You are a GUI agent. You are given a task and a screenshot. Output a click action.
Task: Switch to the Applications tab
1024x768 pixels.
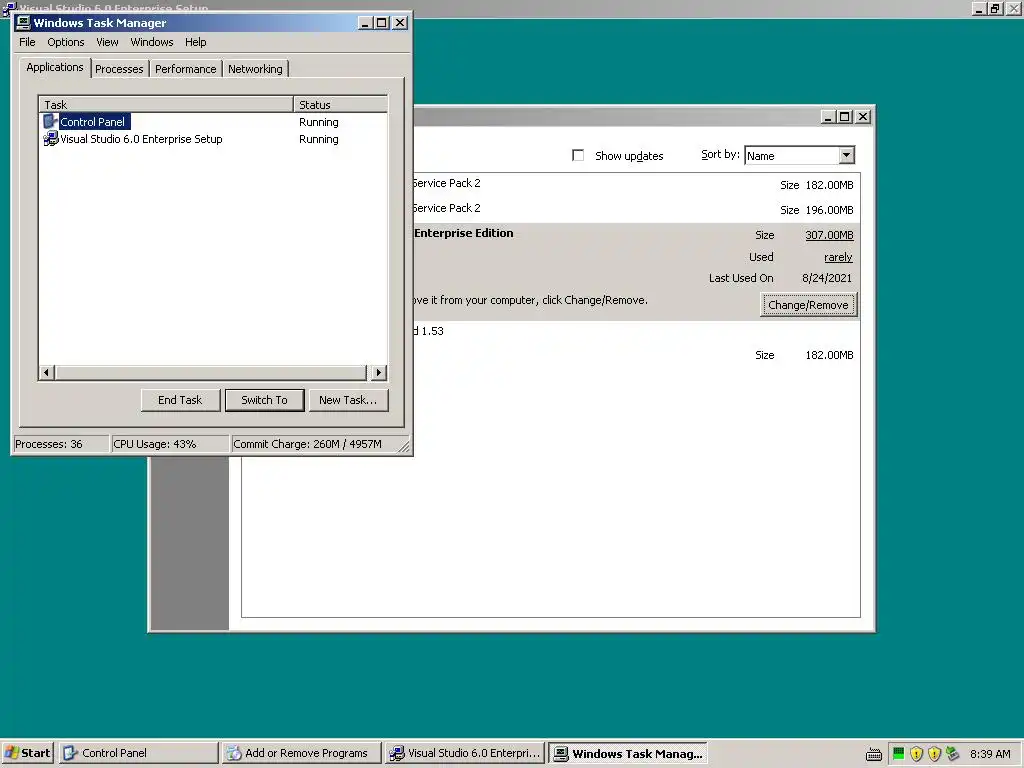click(x=55, y=67)
